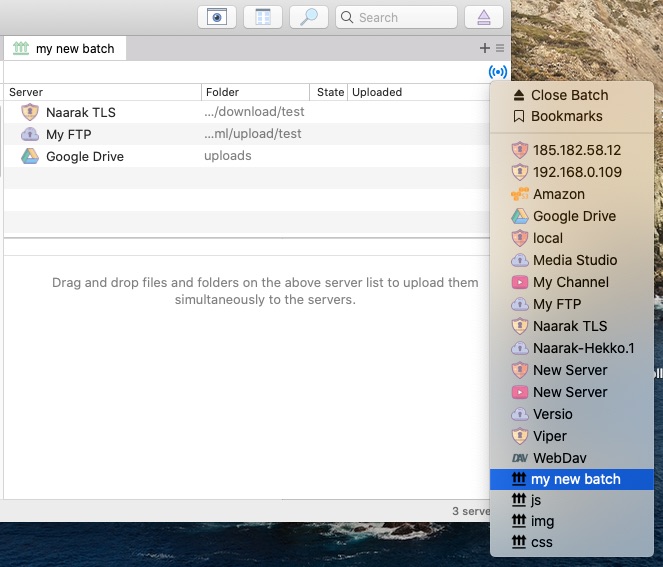This screenshot has width=663, height=567.
Task: Choose 185.182.58.12 in the popup menu
Action: (572, 150)
